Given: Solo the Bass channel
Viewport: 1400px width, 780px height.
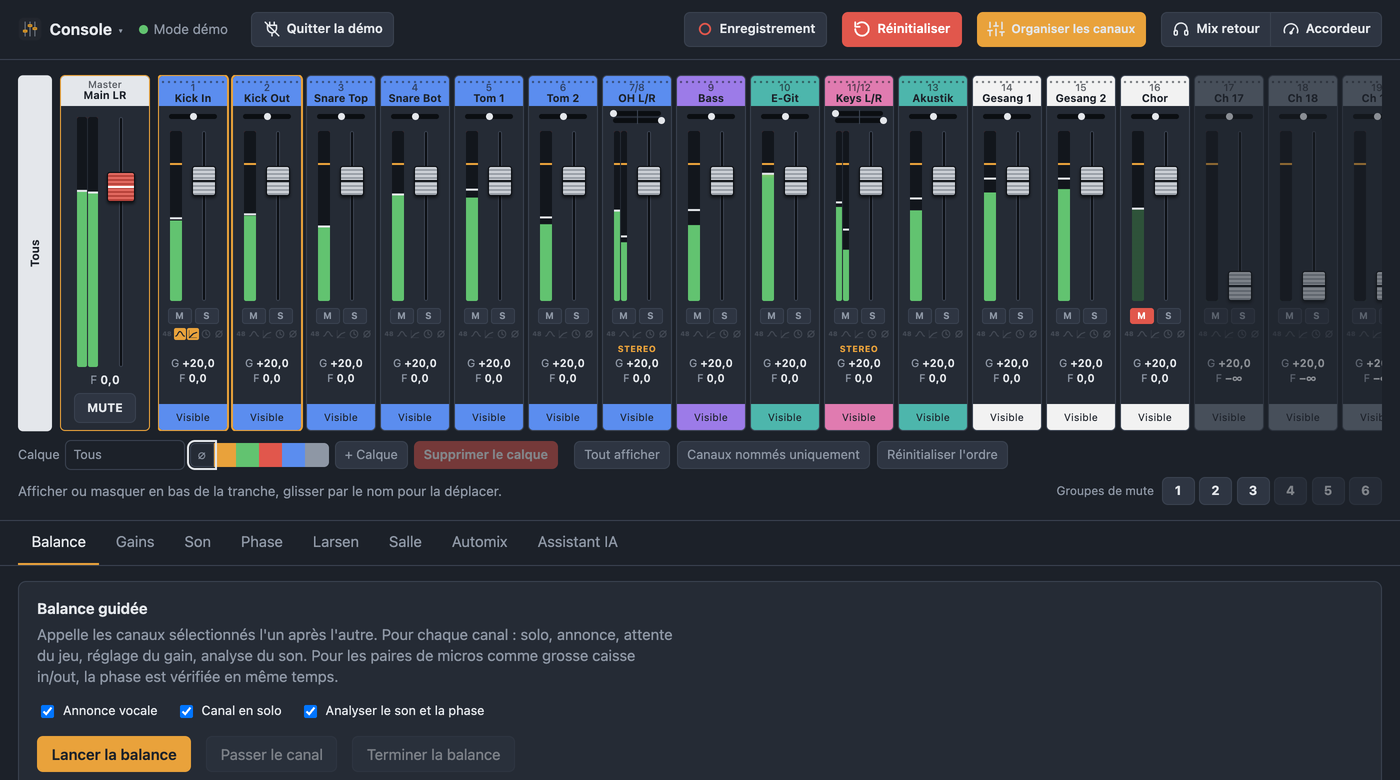Looking at the screenshot, I should click(724, 316).
